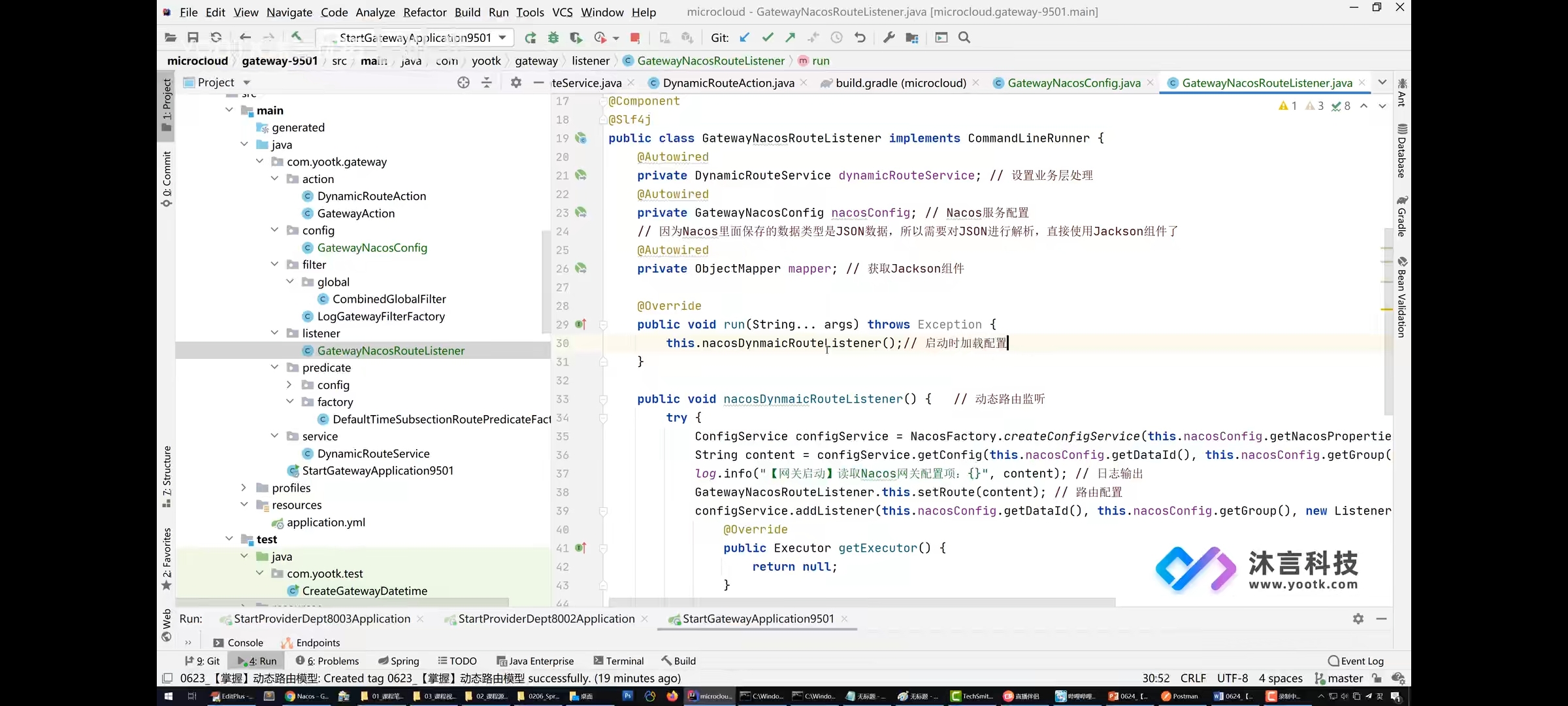
Task: Toggle the Commit tool window
Action: click(x=167, y=178)
